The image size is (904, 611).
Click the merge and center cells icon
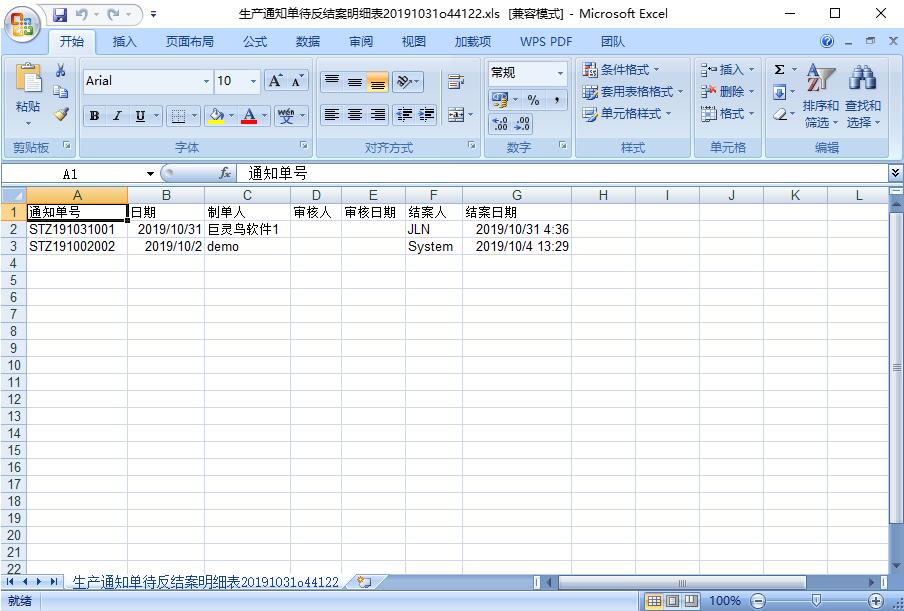pyautogui.click(x=457, y=115)
